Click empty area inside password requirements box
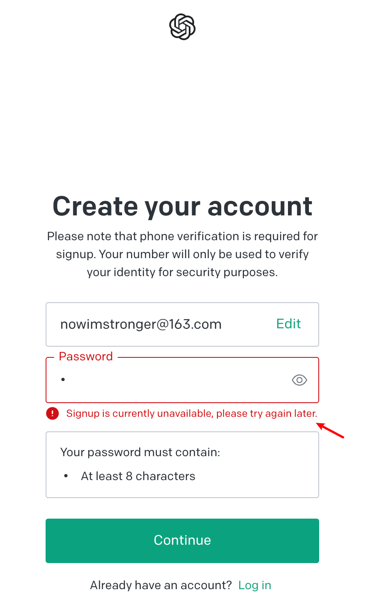Image resolution: width=379 pixels, height=600 pixels. pyautogui.click(x=260, y=474)
